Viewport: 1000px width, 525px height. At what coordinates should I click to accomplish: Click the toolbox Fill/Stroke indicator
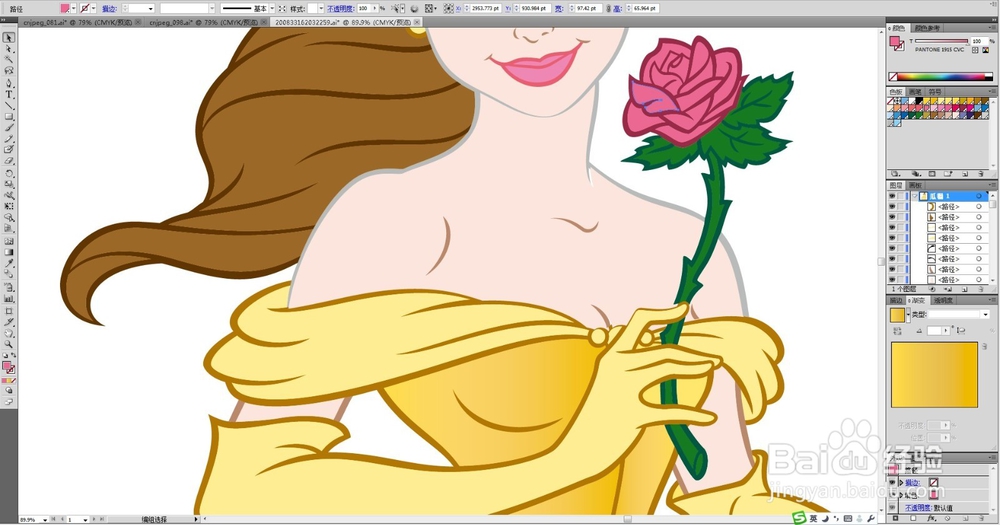[x=9, y=367]
